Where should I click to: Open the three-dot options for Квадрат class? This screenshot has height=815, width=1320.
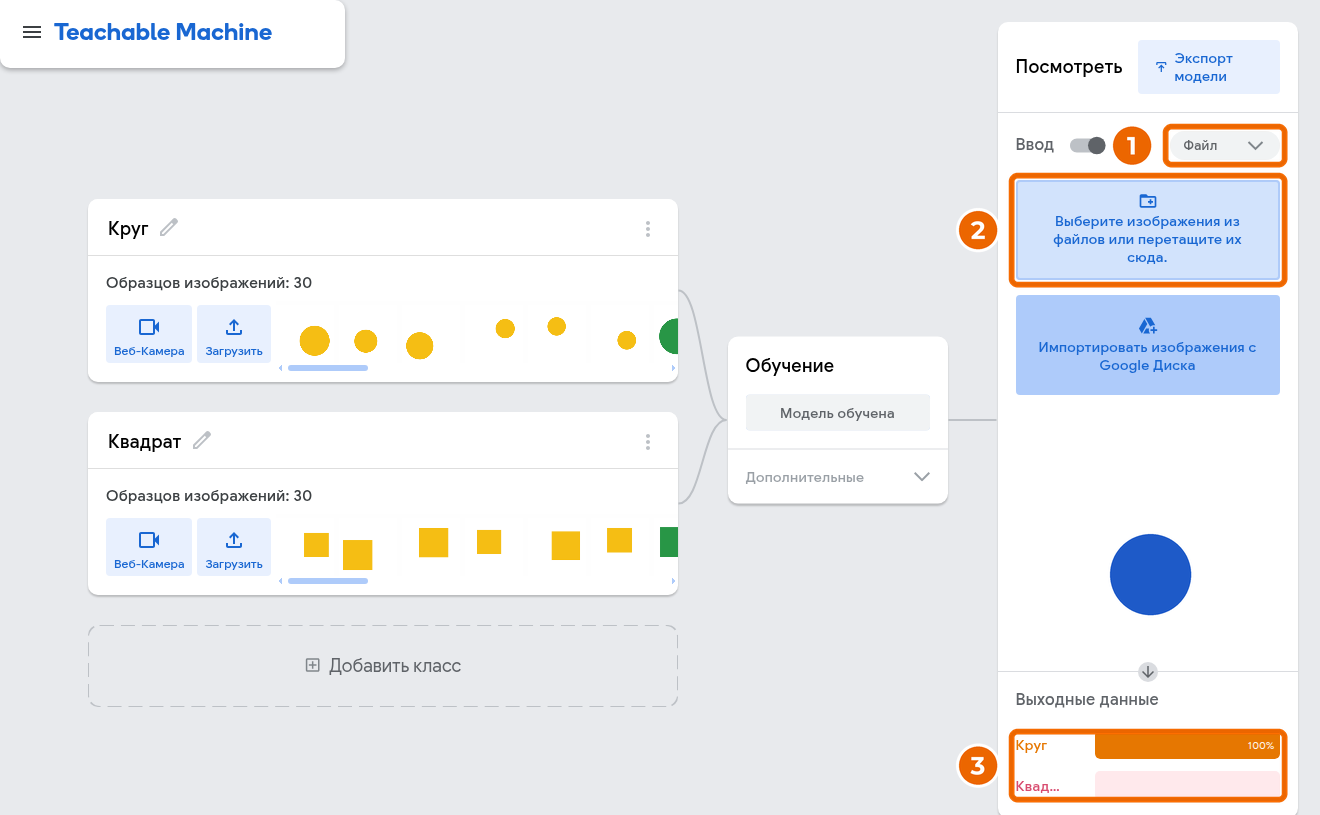[648, 441]
